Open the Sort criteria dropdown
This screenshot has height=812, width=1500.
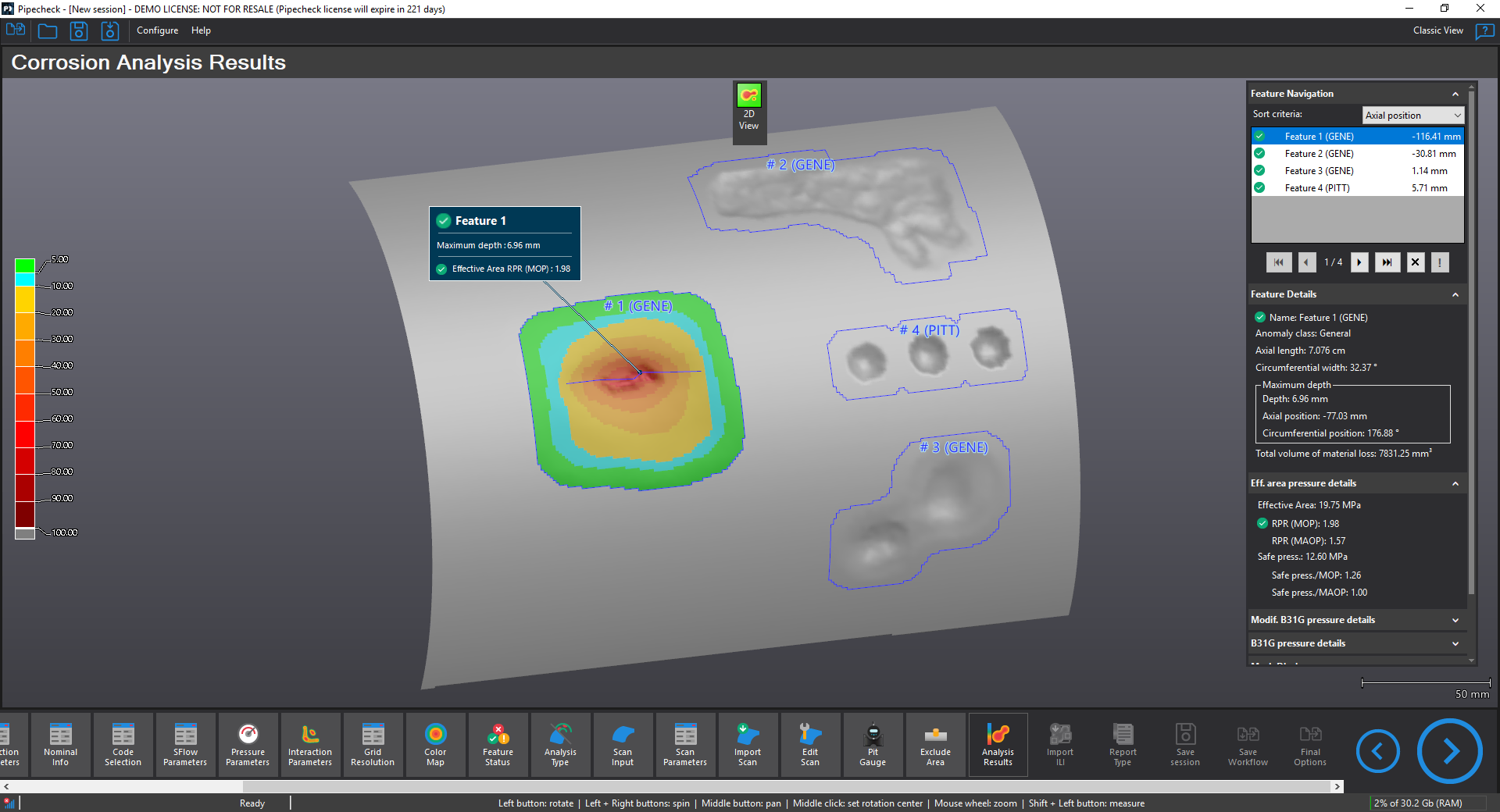click(x=1412, y=116)
